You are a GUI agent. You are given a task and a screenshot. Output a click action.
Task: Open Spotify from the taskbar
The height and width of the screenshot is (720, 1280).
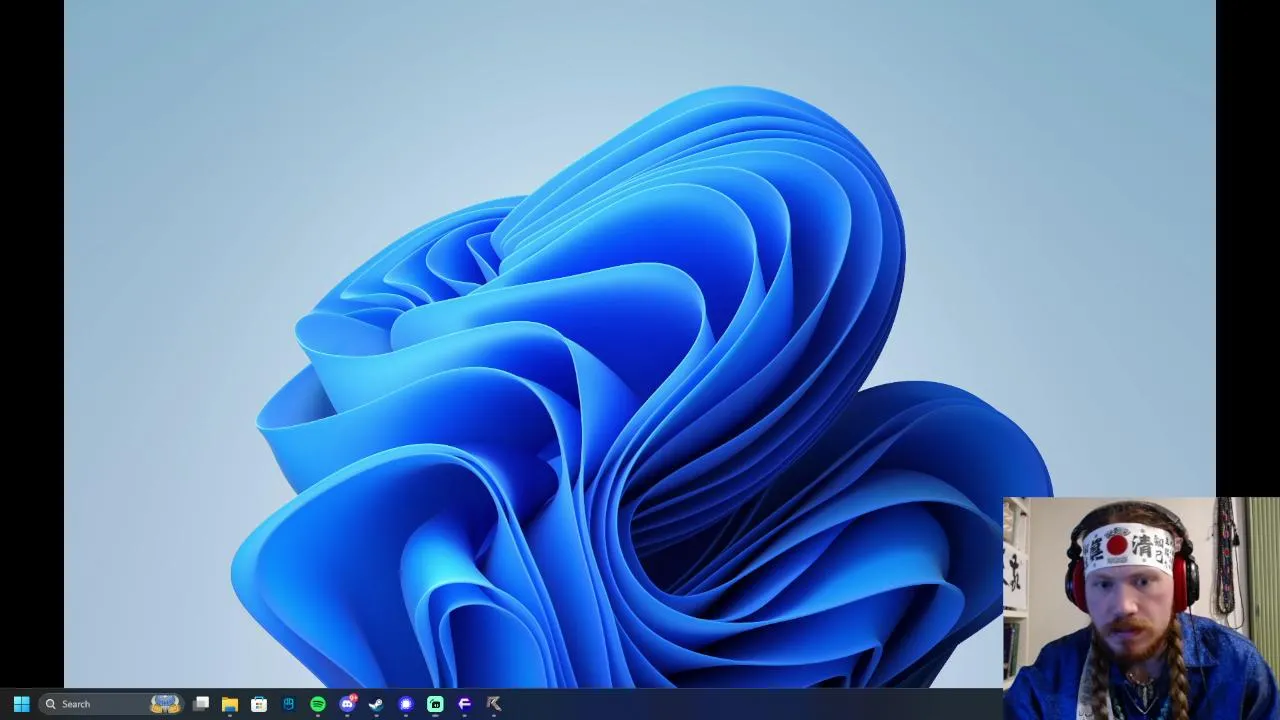(318, 704)
